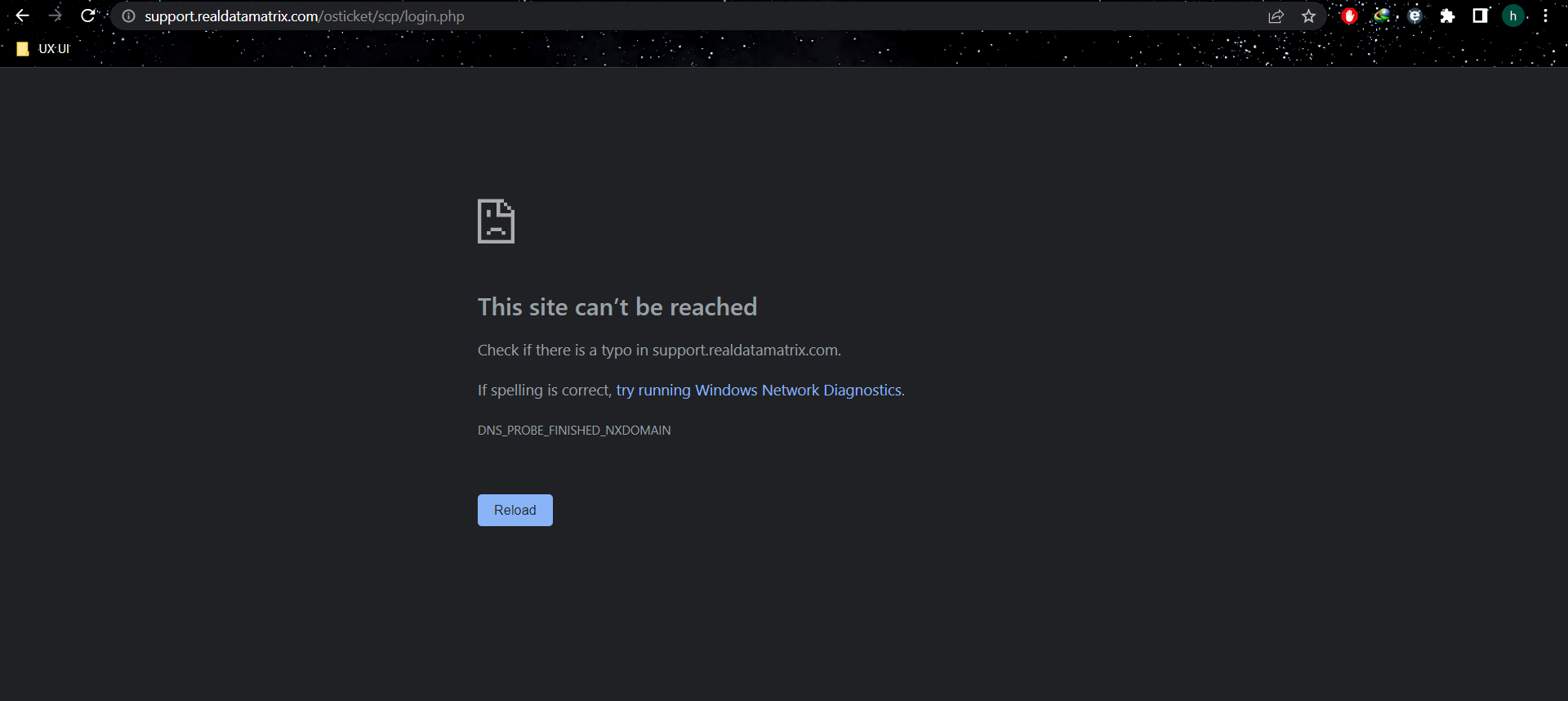View site information icon beside URL
The image size is (1568, 701).
click(128, 16)
